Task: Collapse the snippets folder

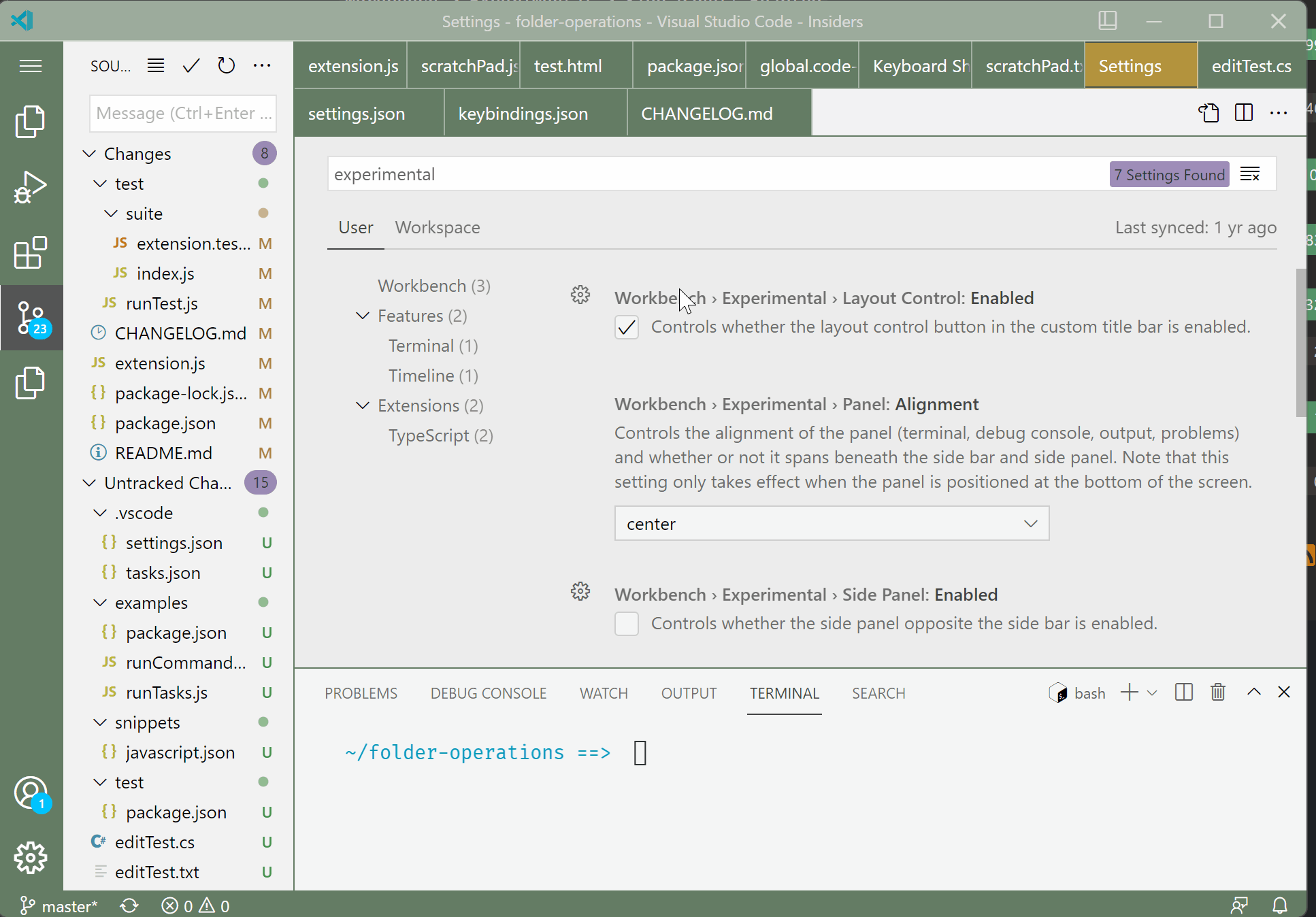Action: [x=100, y=722]
